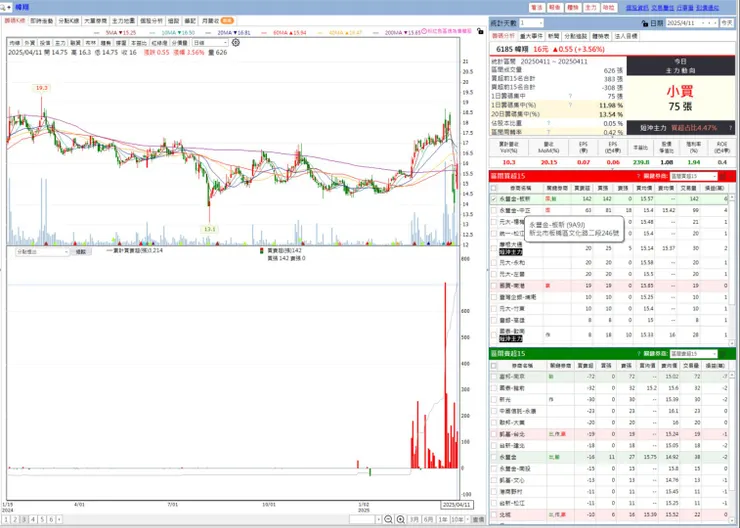Open the 日期 2025/4/11 date picker
Viewport: 740px width, 528px height.
pyautogui.click(x=692, y=23)
